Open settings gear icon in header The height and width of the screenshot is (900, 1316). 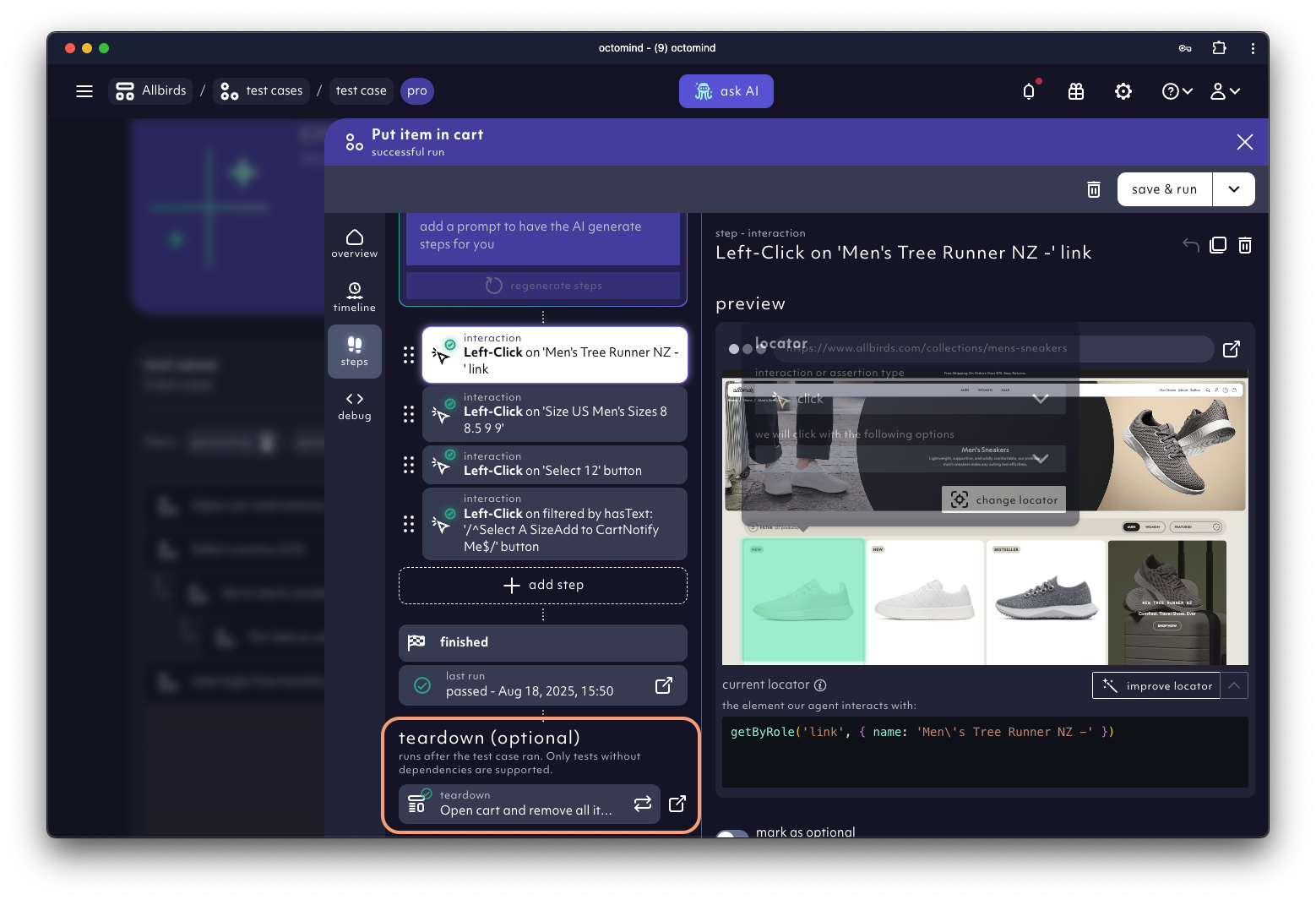click(1123, 91)
